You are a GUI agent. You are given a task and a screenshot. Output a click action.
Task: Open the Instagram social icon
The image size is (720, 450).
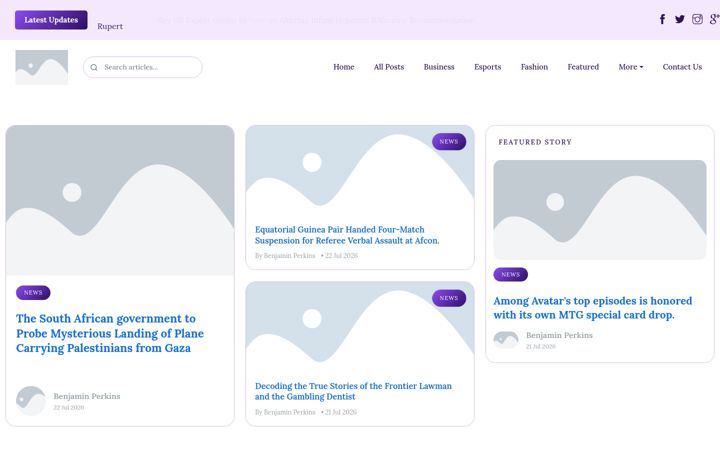pyautogui.click(x=697, y=19)
